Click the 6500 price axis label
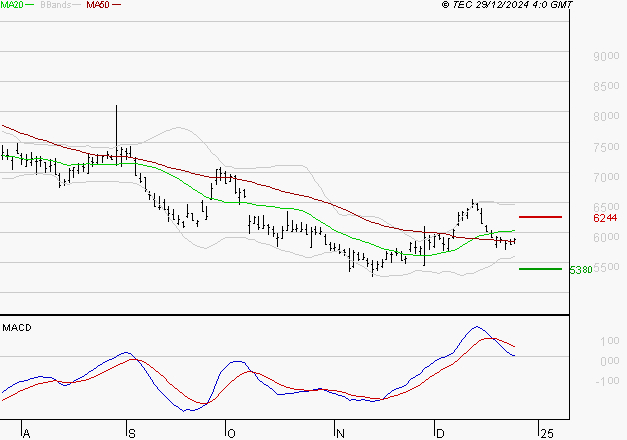 click(606, 207)
